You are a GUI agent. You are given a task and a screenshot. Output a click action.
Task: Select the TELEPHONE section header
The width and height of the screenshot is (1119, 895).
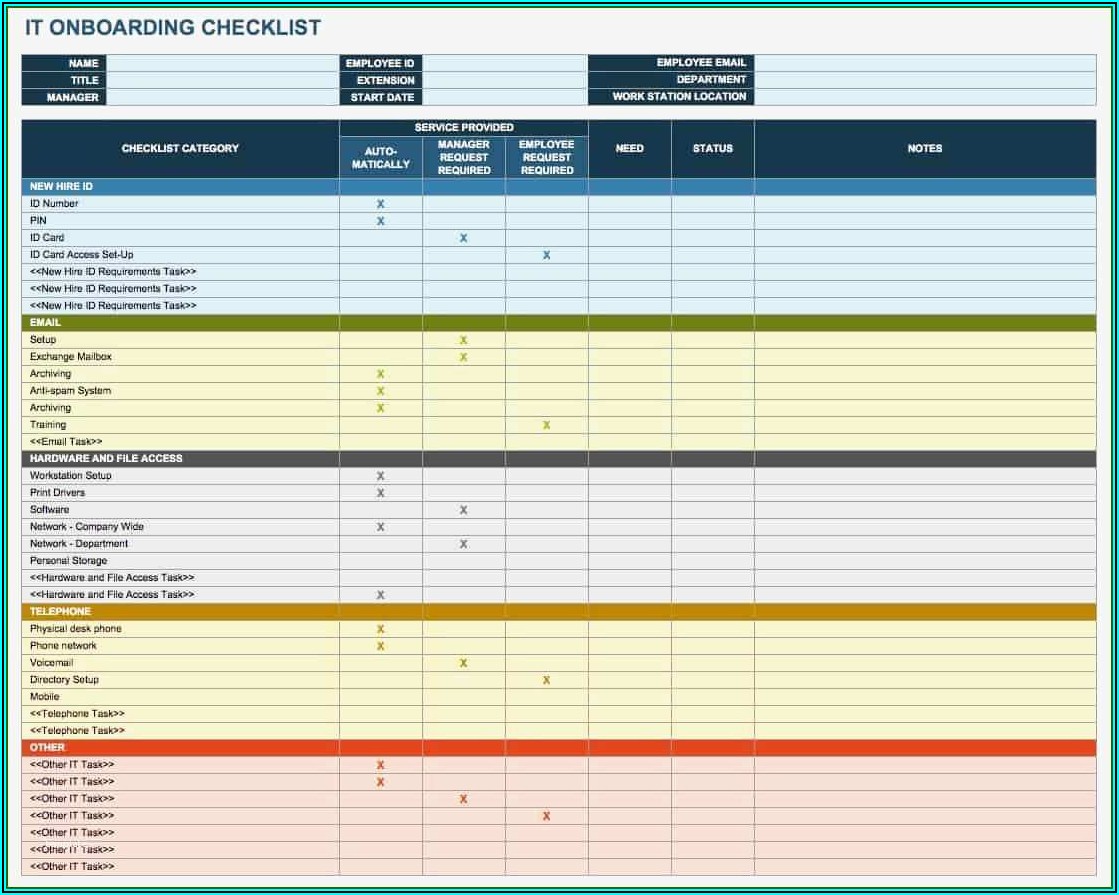[60, 611]
